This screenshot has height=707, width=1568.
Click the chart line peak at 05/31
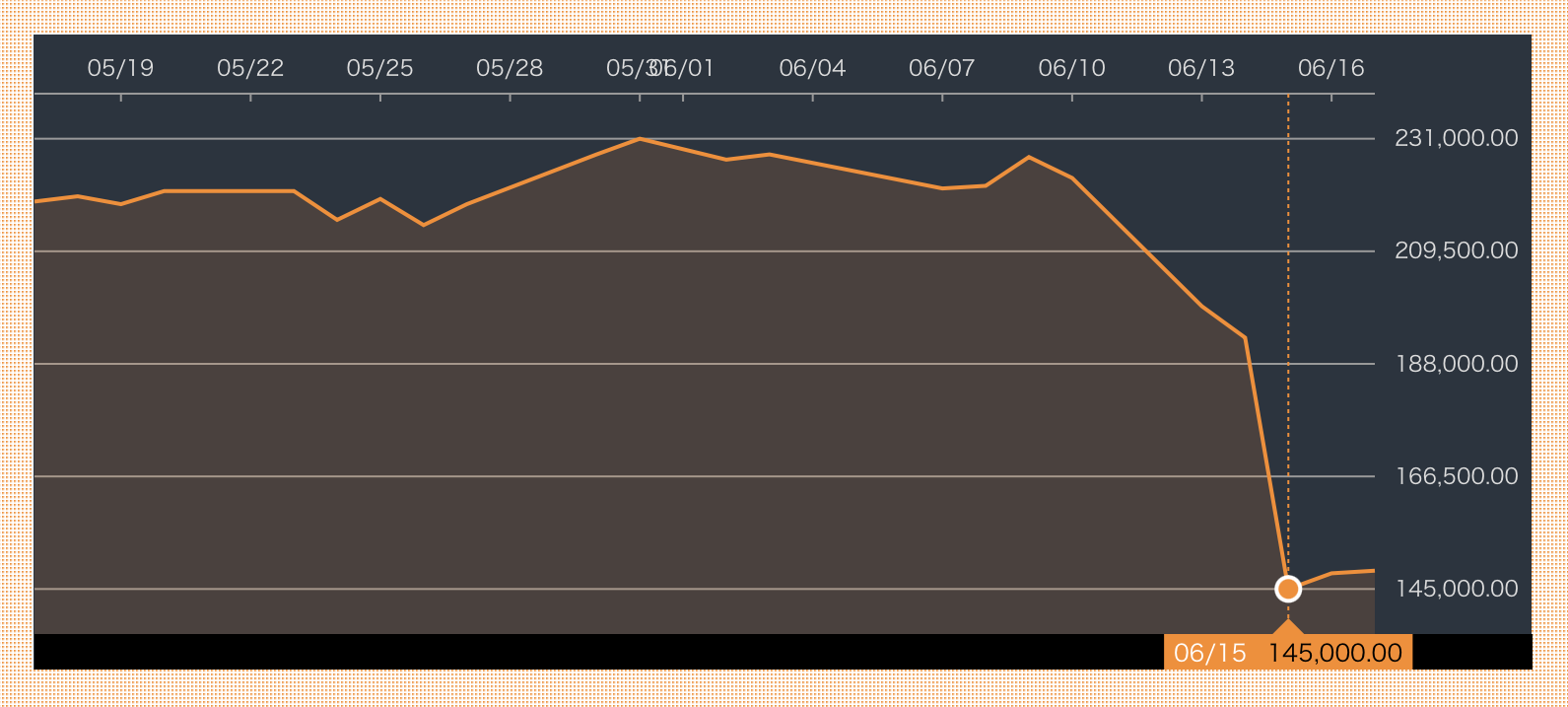tap(640, 139)
